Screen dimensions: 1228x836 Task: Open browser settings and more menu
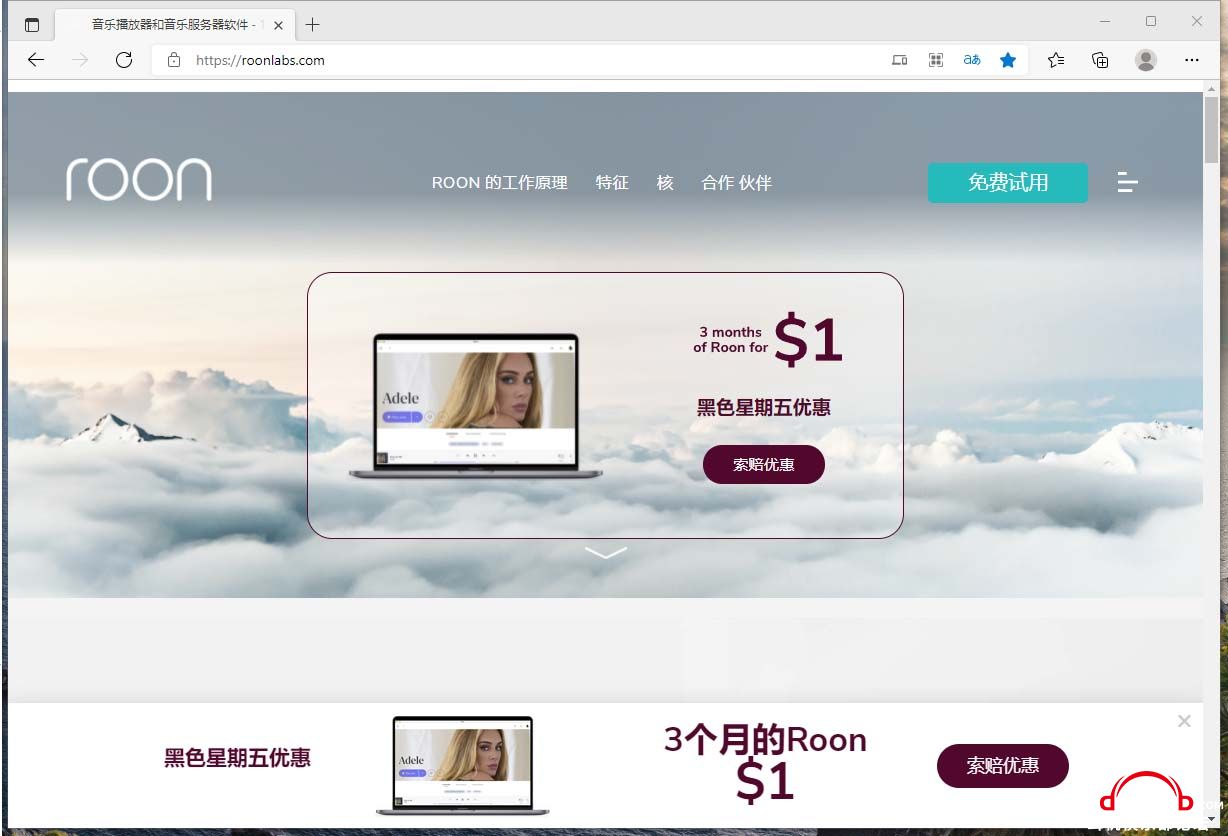coord(1192,60)
